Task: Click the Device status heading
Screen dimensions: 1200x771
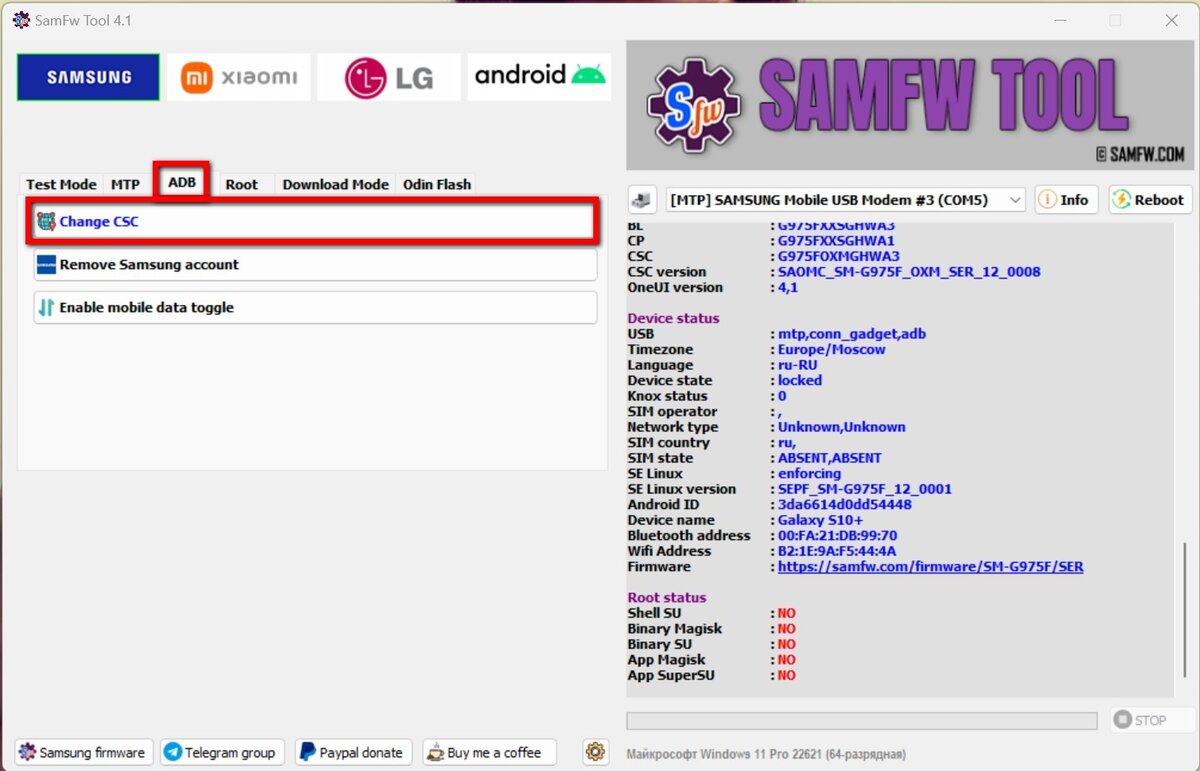Action: [673, 318]
